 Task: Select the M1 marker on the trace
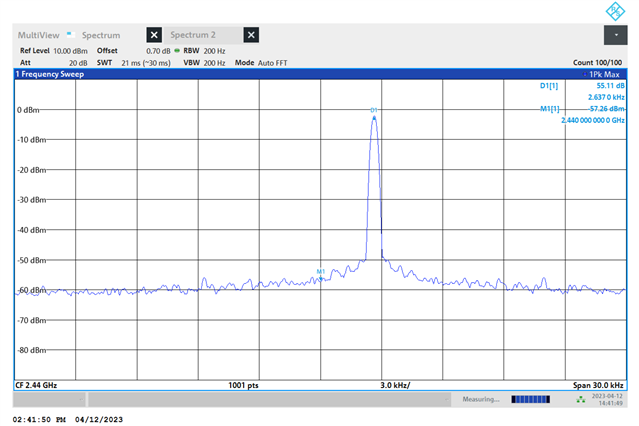point(321,275)
